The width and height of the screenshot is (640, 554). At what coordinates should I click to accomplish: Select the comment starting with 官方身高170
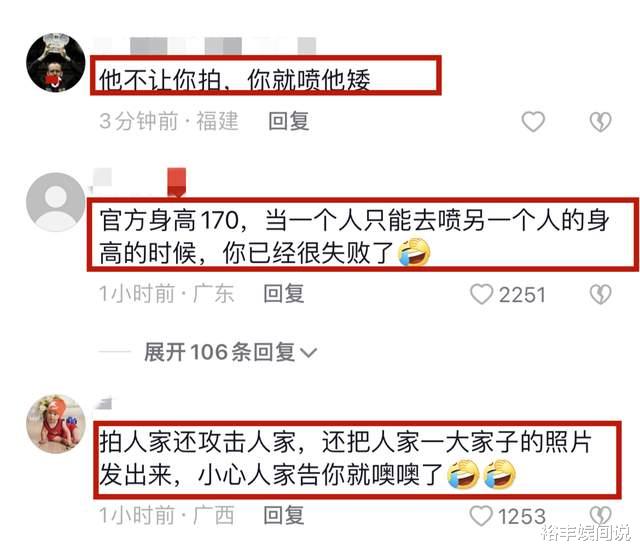(354, 237)
